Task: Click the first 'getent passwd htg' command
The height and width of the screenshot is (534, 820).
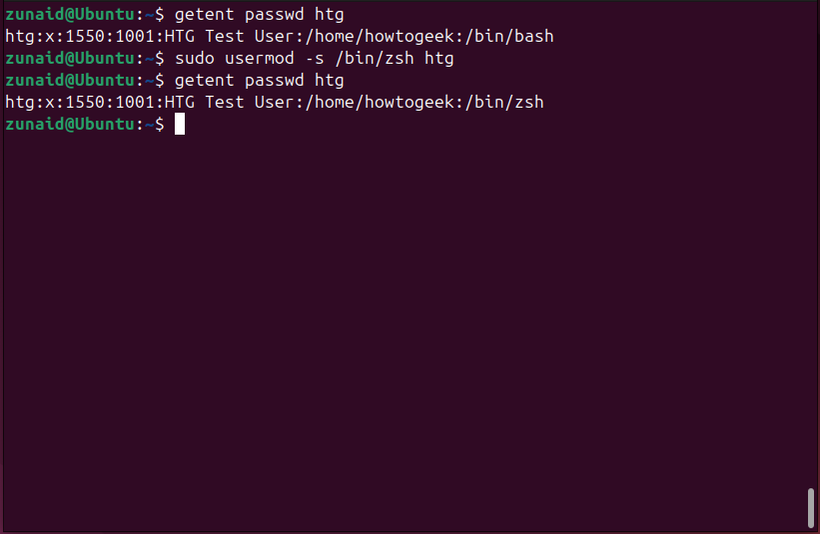Action: pyautogui.click(x=259, y=14)
